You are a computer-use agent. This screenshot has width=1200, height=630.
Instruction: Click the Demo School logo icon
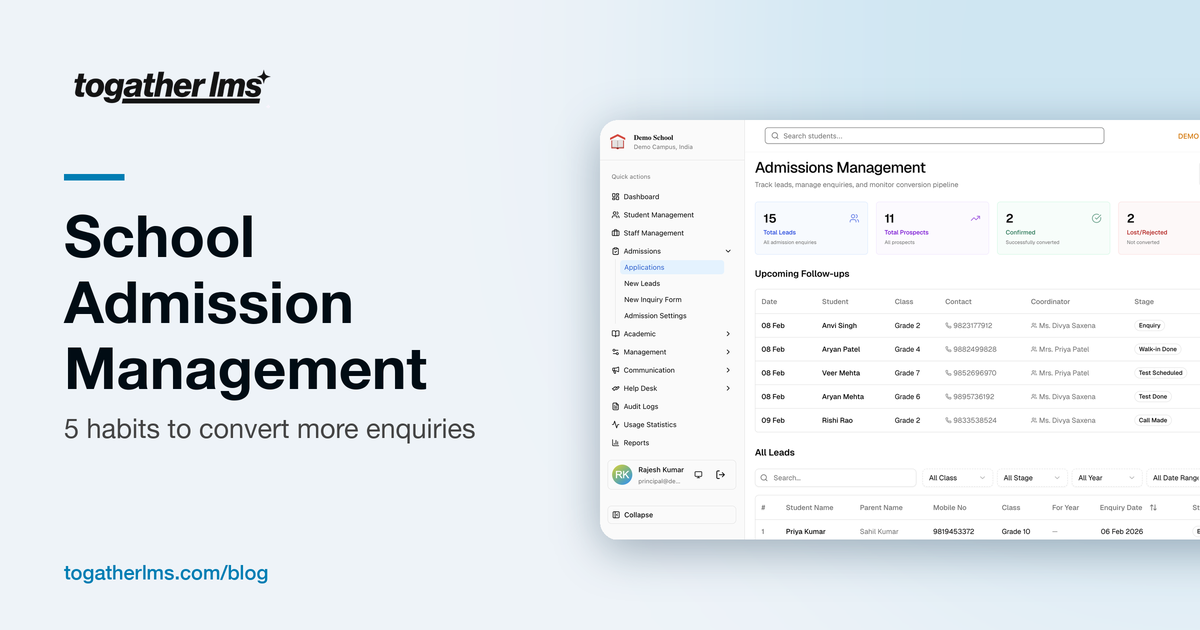pyautogui.click(x=618, y=142)
